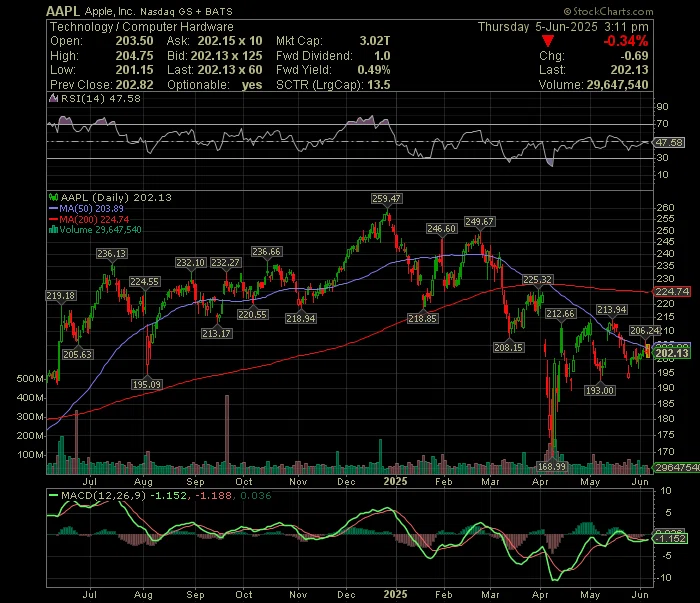Image resolution: width=700 pixels, height=603 pixels.
Task: Click the Prev Close 202.82 value
Action: pos(134,85)
